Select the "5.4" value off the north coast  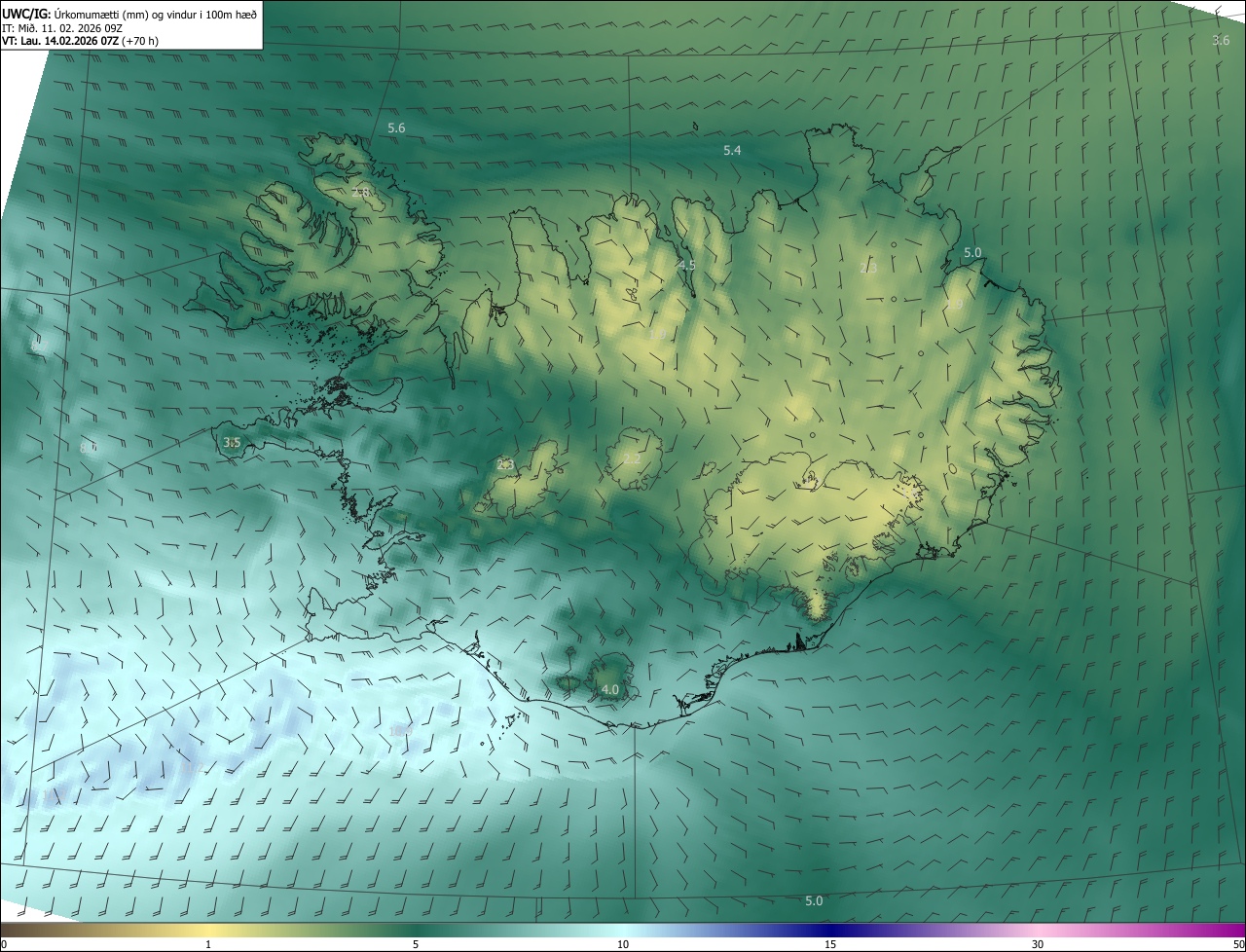pos(732,151)
